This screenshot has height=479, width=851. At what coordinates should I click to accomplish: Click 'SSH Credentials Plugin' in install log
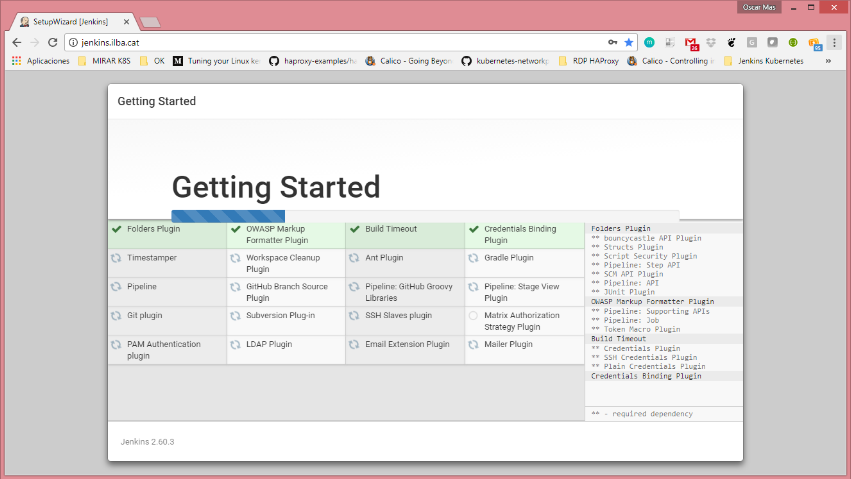650,357
